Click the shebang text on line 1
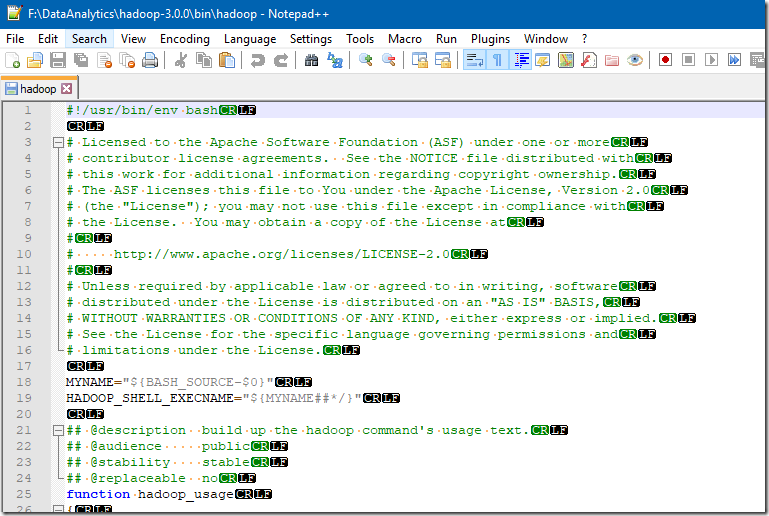Screen dimensions: 769x516 click(142, 110)
